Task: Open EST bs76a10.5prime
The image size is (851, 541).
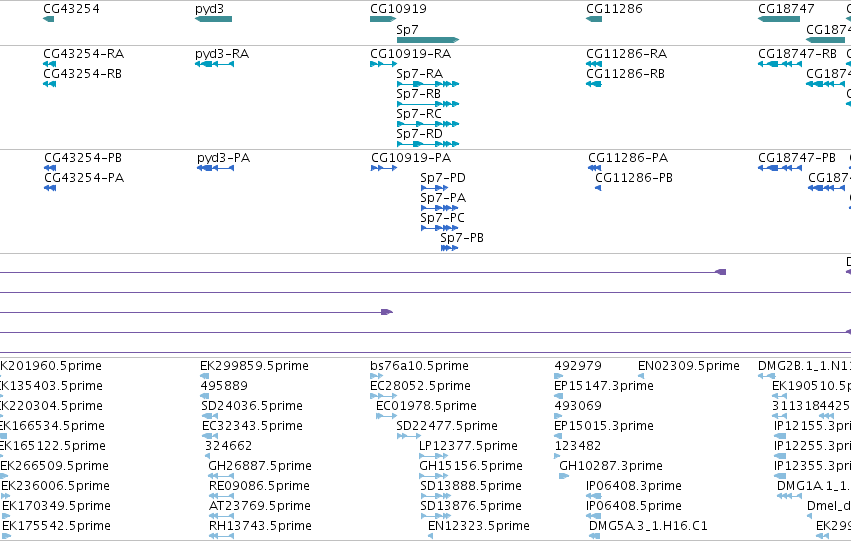Action: [x=377, y=376]
